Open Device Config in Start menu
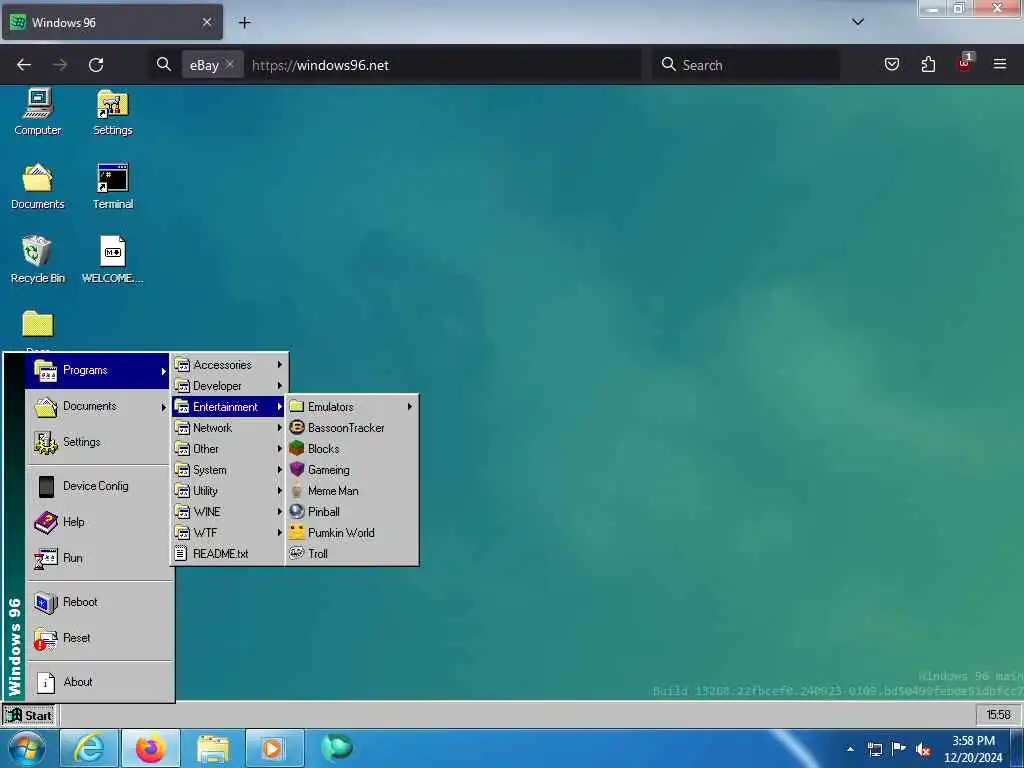 click(99, 486)
